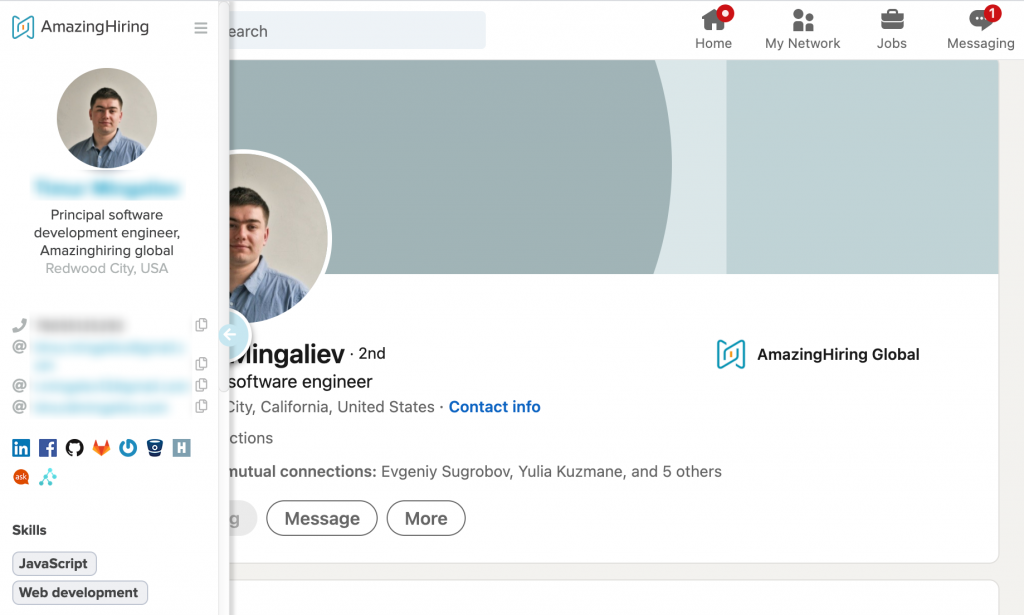Collapse the sidebar with arrow button

[x=231, y=335]
